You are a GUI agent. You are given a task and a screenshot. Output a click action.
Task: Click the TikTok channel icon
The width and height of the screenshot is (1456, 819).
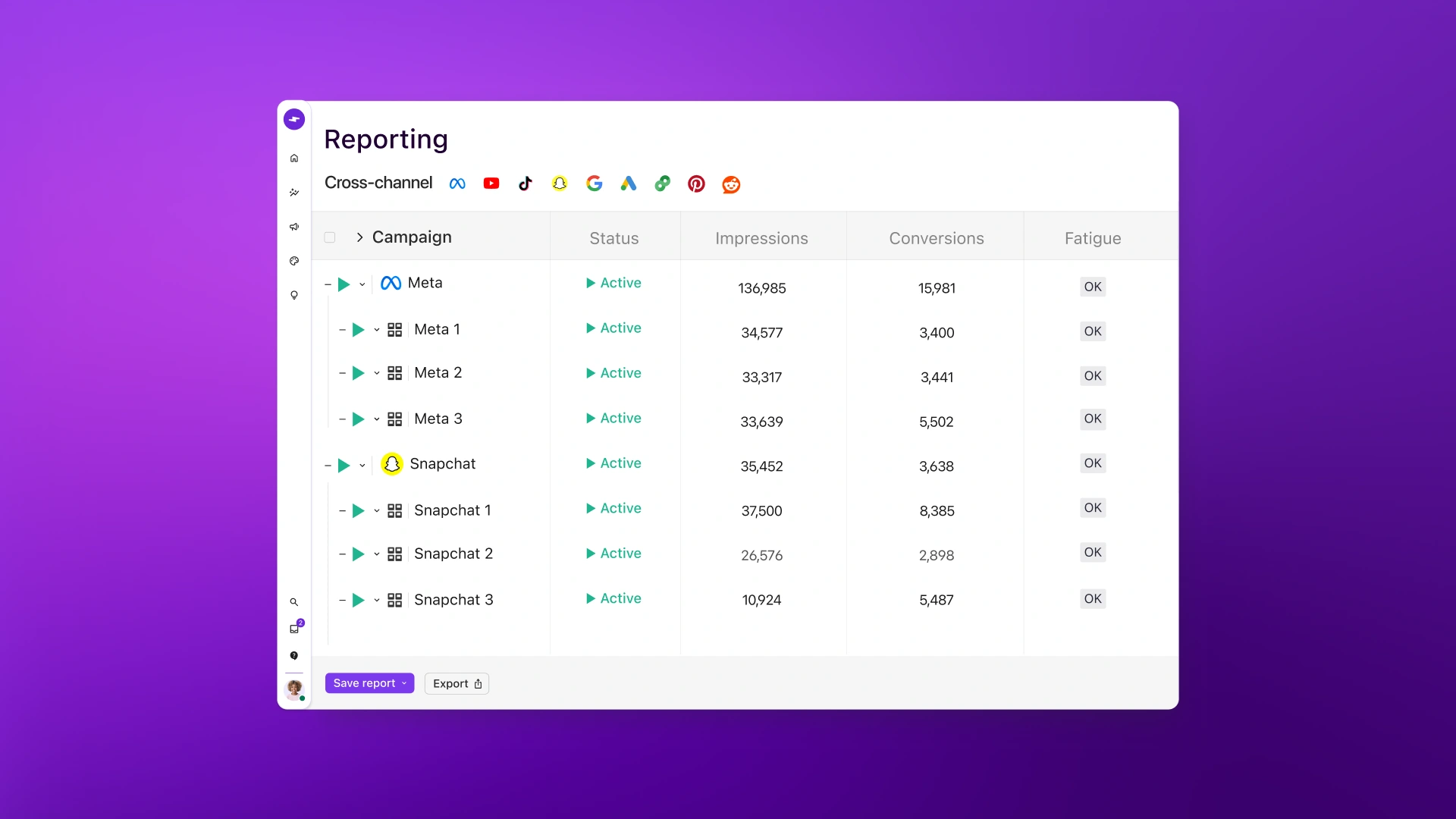526,184
